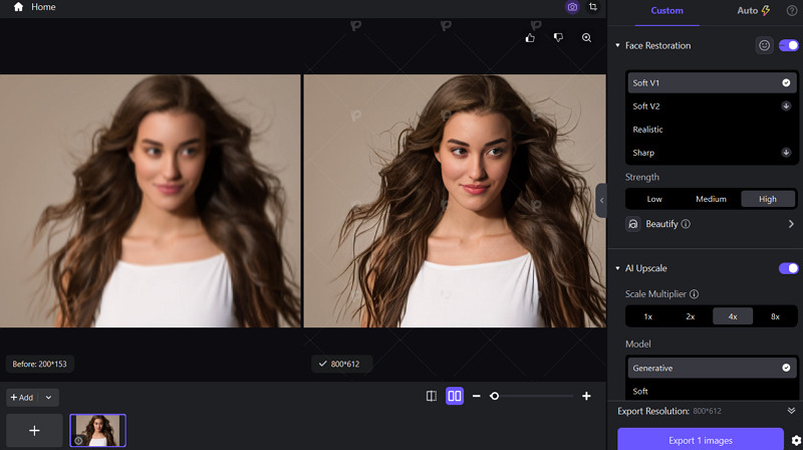Click the Home label
This screenshot has width=803, height=450.
43,7
